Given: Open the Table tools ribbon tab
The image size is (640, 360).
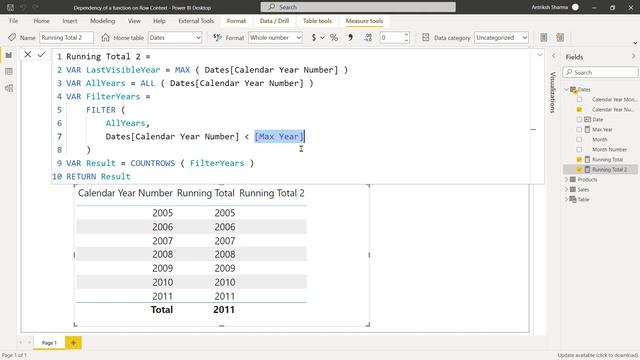Looking at the screenshot, I should click(x=317, y=21).
